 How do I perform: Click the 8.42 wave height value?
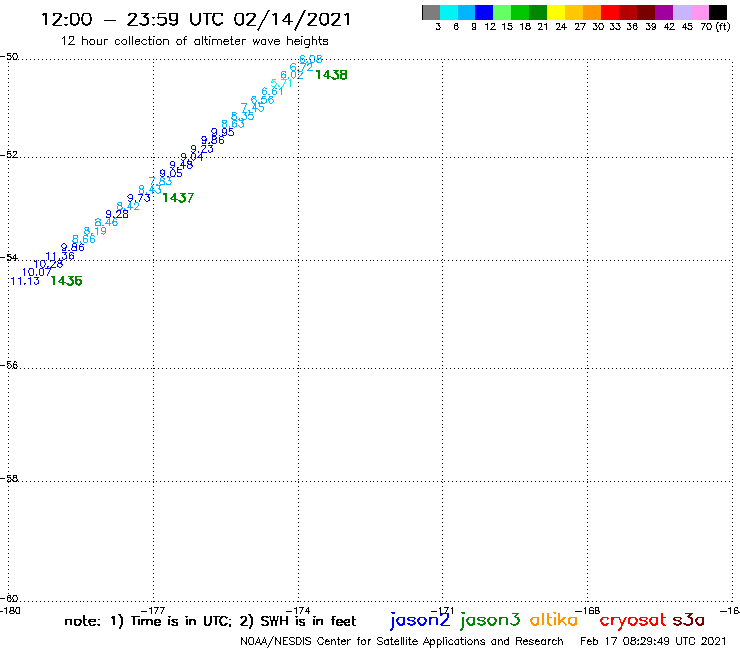point(128,206)
